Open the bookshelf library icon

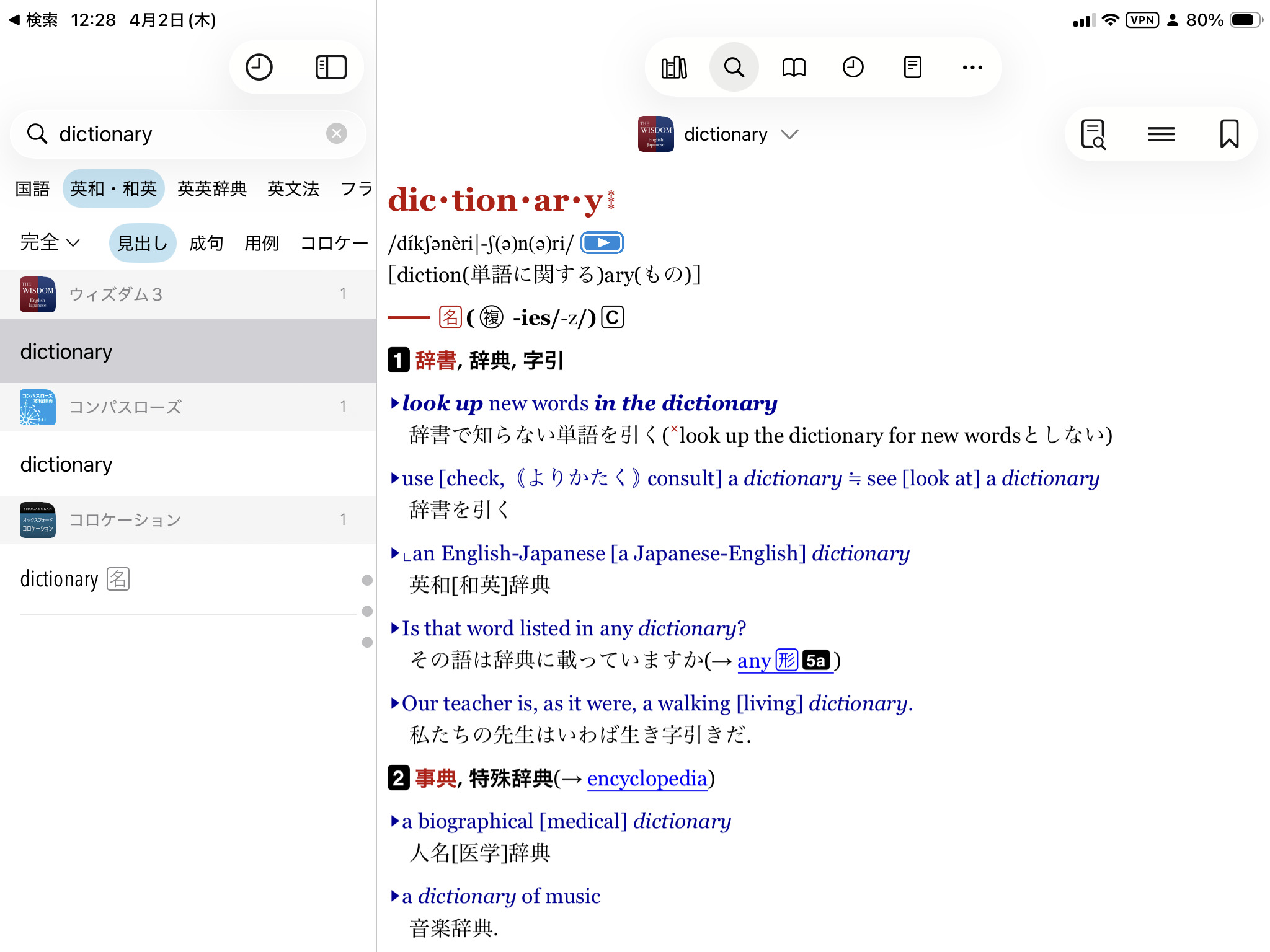point(674,67)
